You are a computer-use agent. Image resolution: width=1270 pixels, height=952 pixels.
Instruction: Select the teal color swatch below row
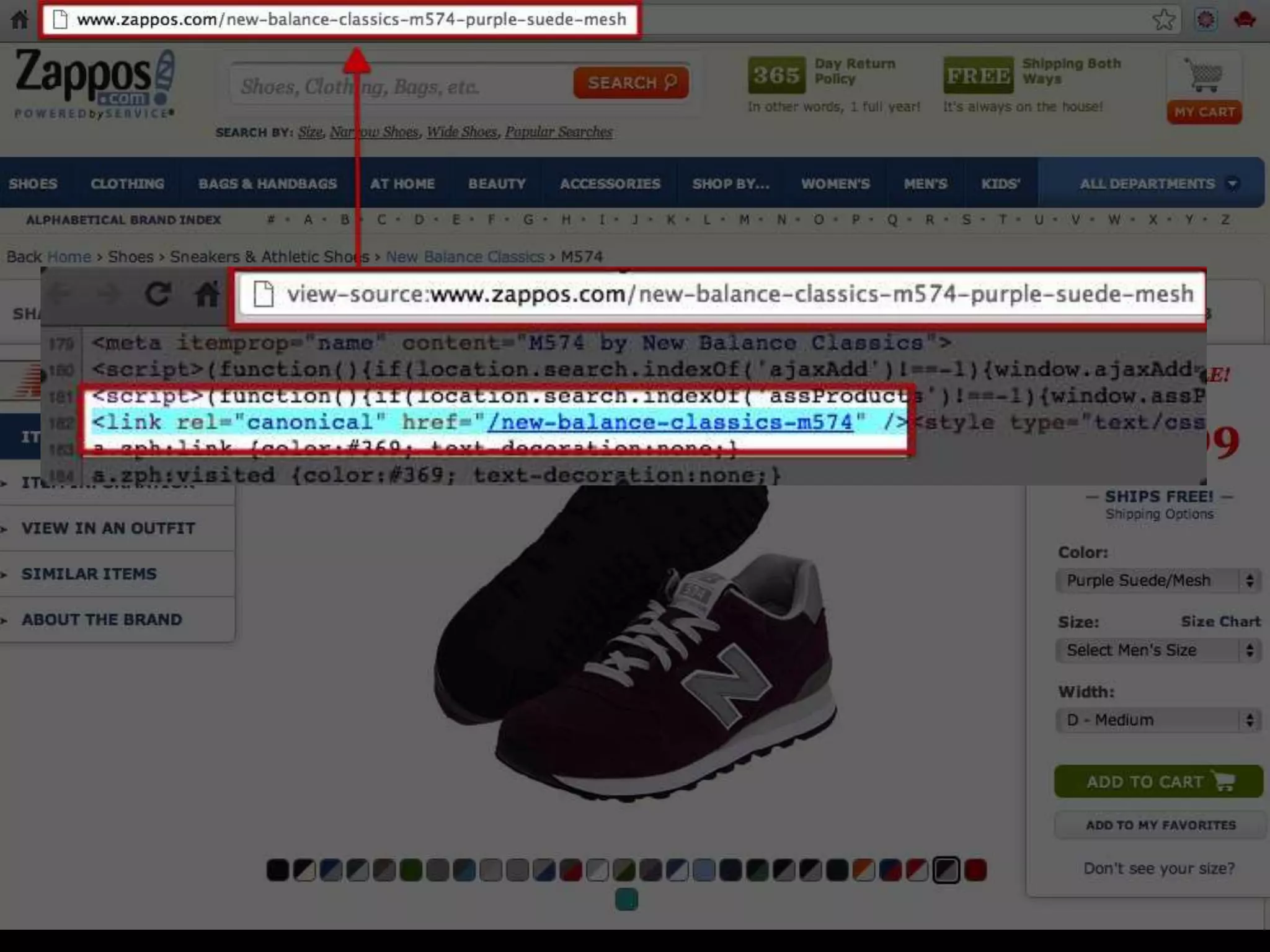[x=626, y=899]
